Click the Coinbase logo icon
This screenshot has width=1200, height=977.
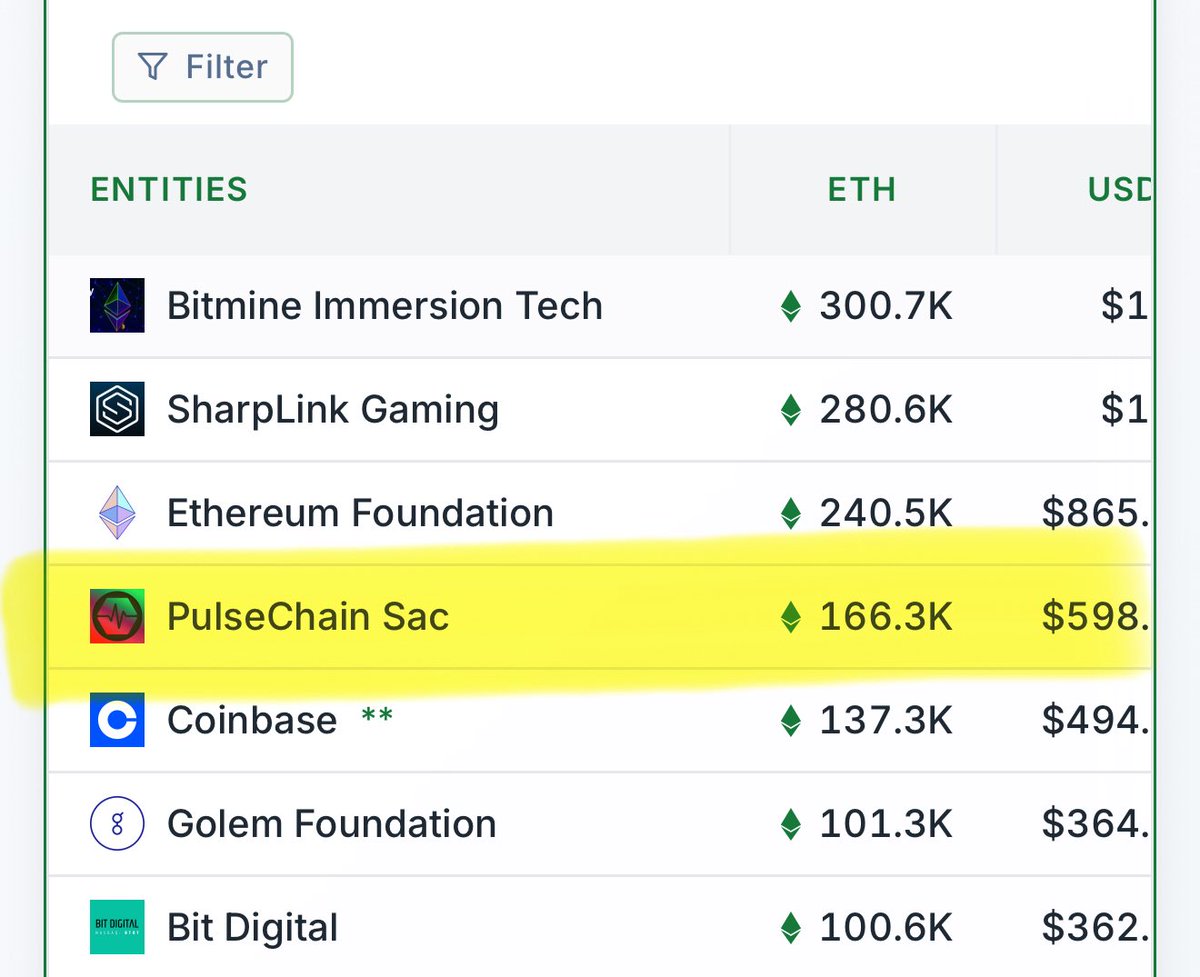[117, 720]
